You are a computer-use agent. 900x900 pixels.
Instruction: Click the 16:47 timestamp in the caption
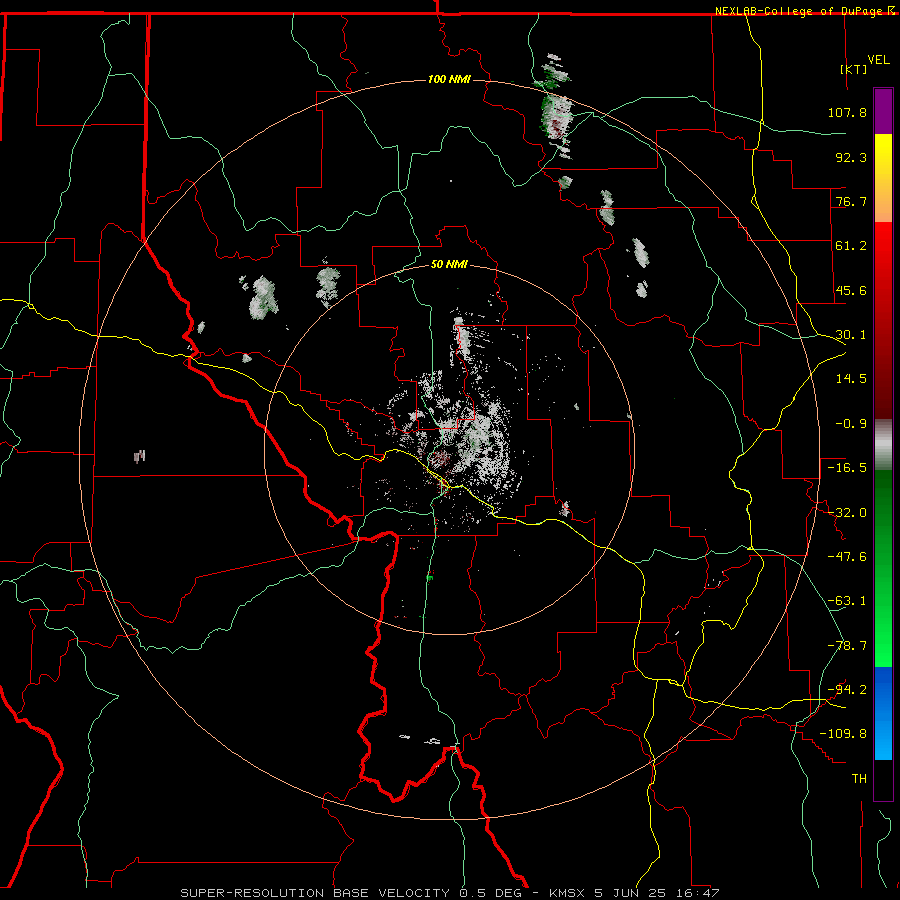[696, 893]
